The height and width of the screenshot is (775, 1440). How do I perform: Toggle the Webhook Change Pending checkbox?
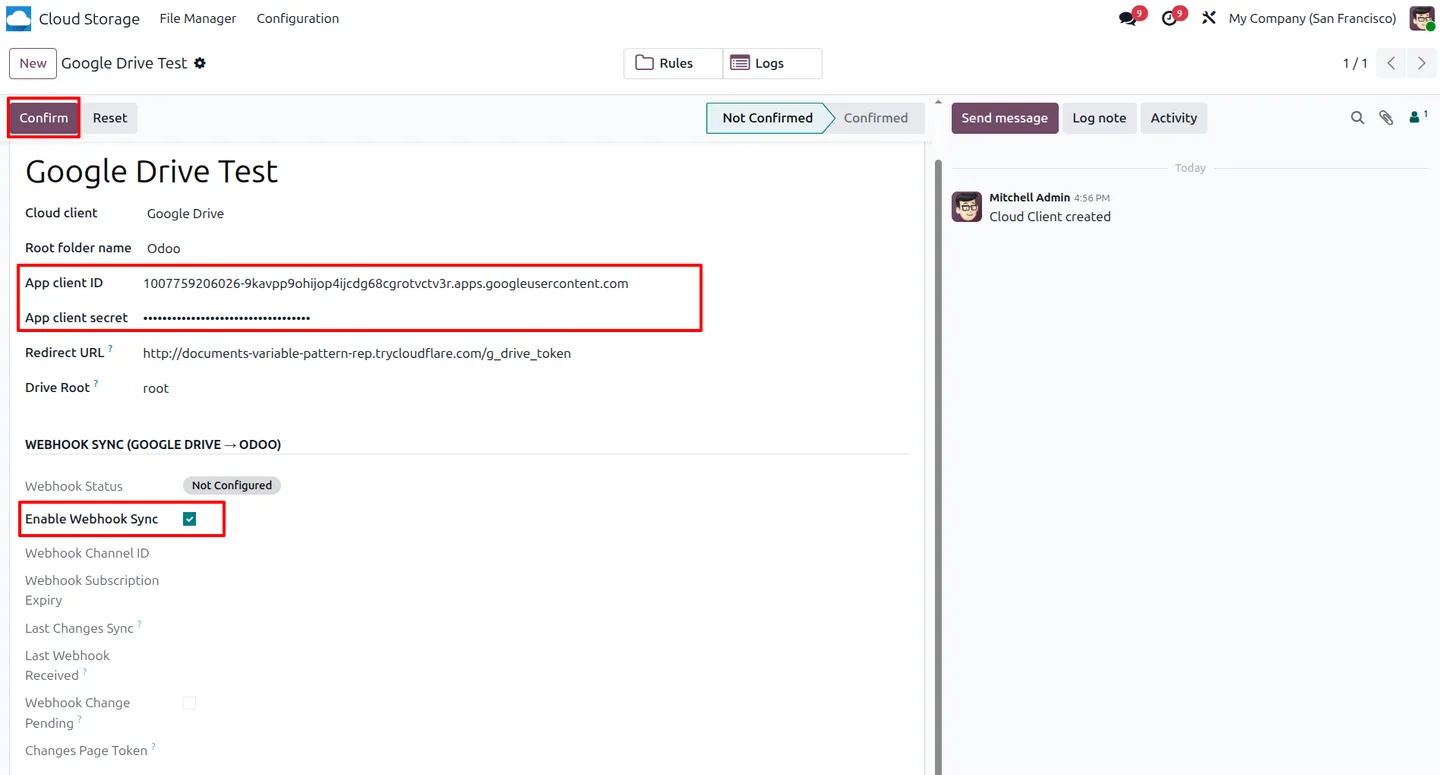pos(190,704)
